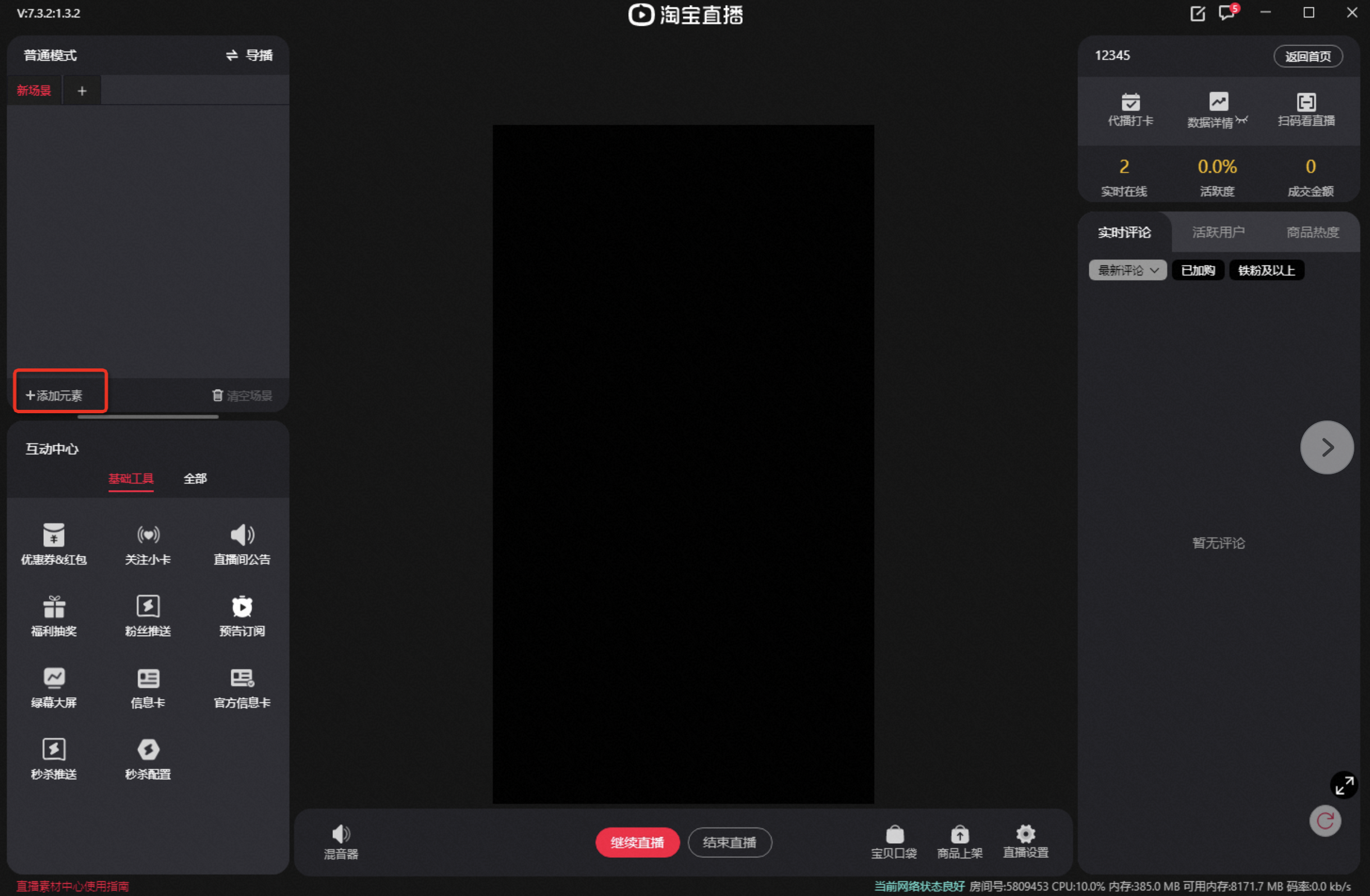Open the 绿幕大屏 green screen tool
Screen dimensions: 1370x896
click(x=53, y=688)
